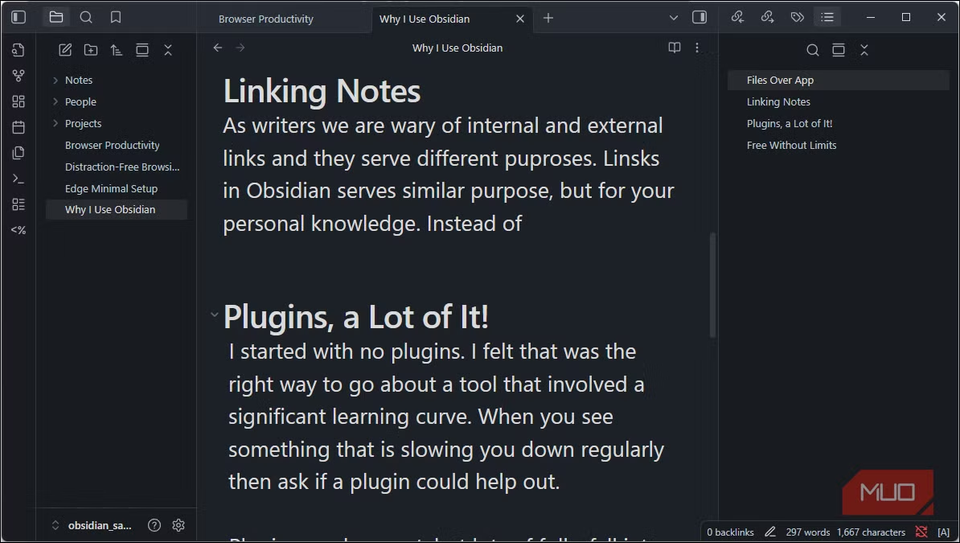Click the note title in header bar

coord(457,48)
